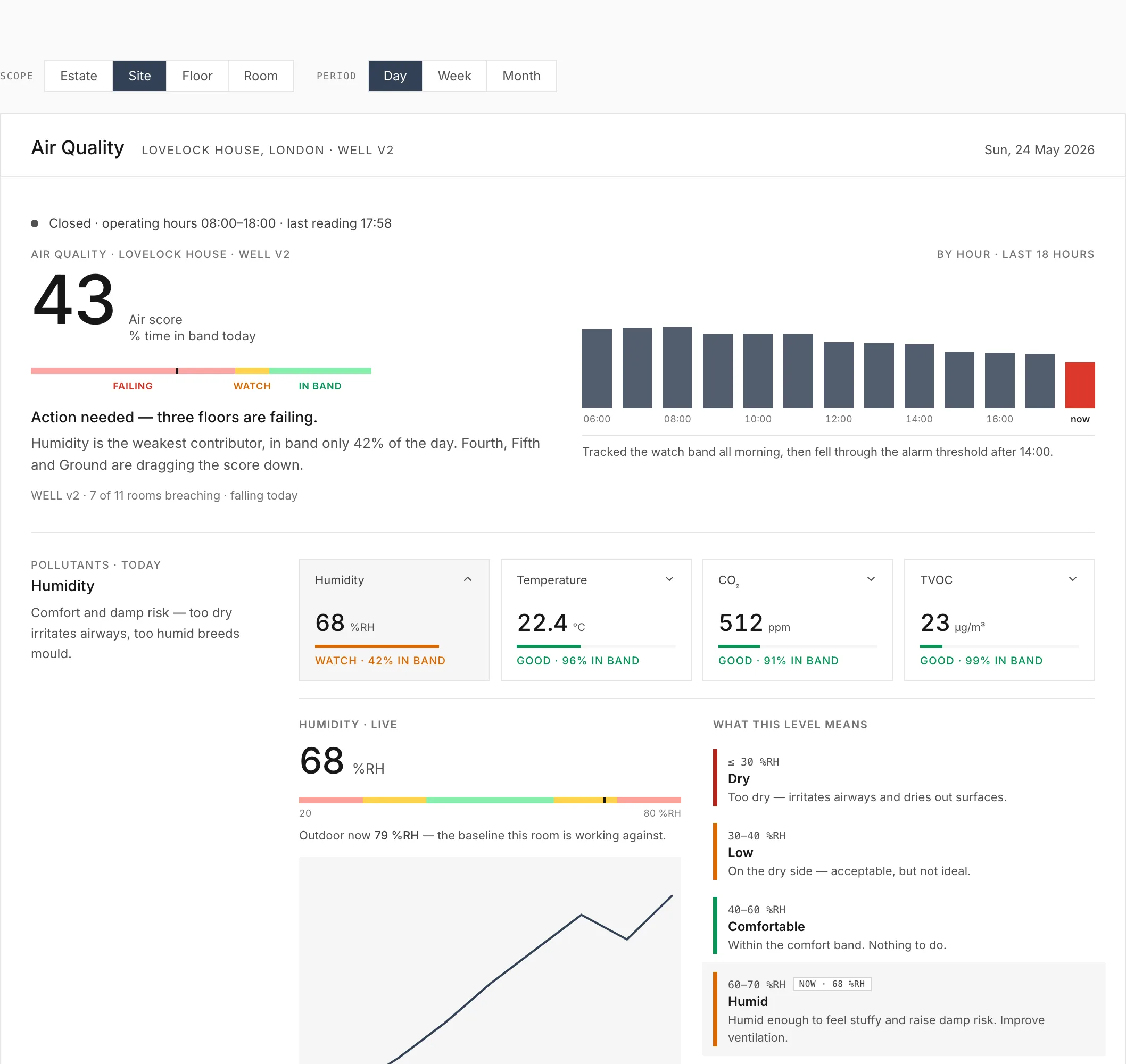Click the FAILING band label
This screenshot has height=1064, width=1126.
point(133,386)
